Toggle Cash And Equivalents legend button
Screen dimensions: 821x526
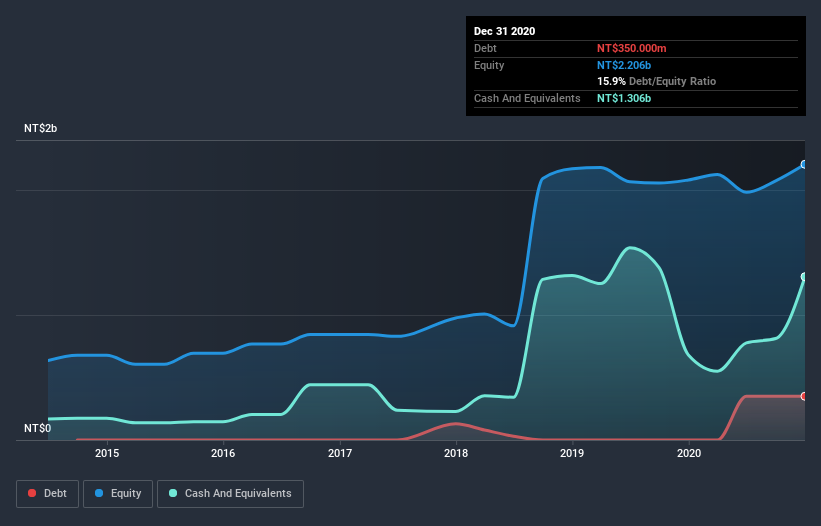(x=230, y=494)
